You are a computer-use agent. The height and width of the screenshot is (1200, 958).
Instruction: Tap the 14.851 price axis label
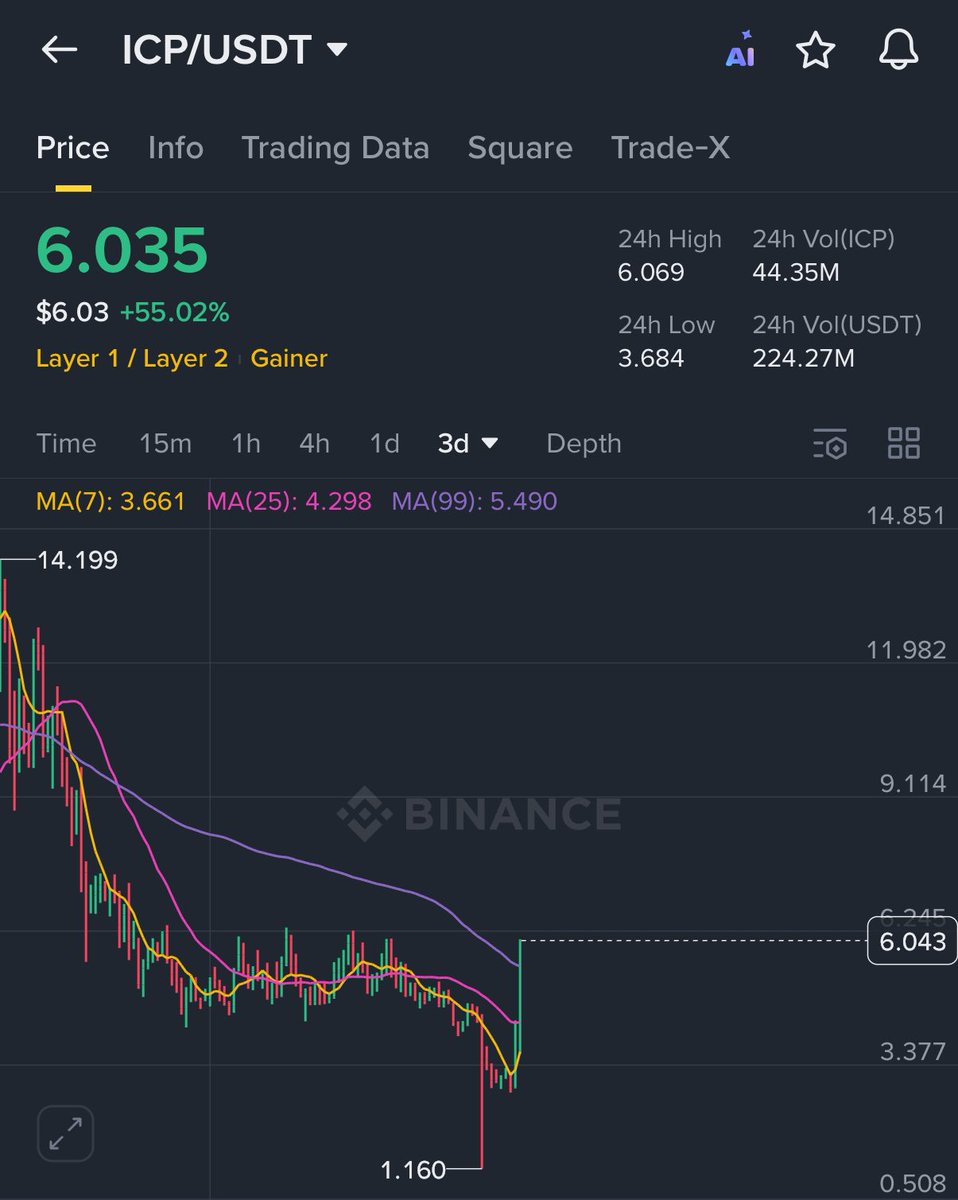(x=906, y=516)
